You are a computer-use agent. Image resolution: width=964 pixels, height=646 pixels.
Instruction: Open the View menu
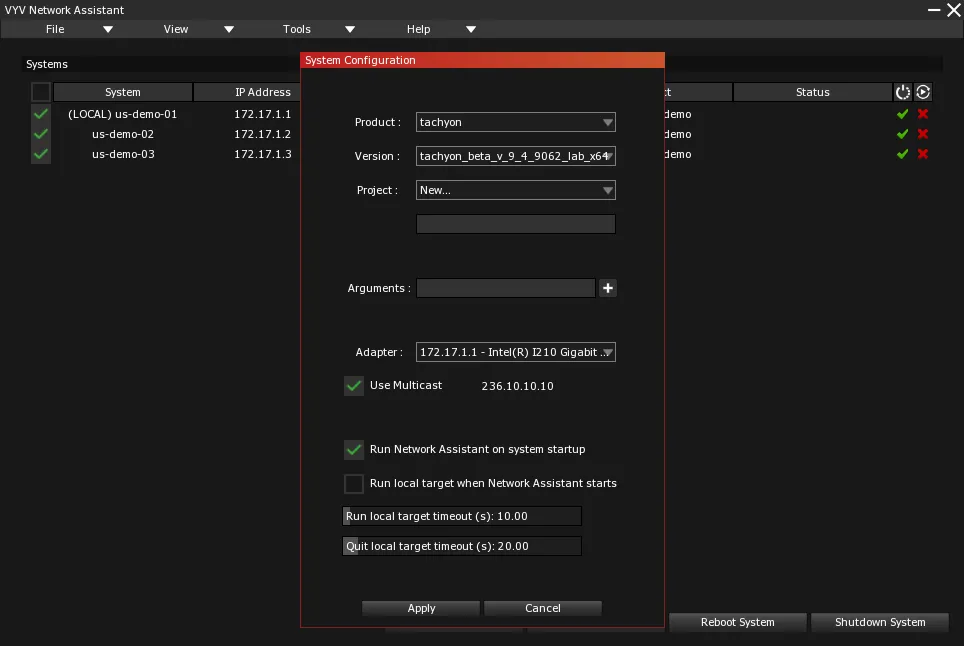click(176, 30)
